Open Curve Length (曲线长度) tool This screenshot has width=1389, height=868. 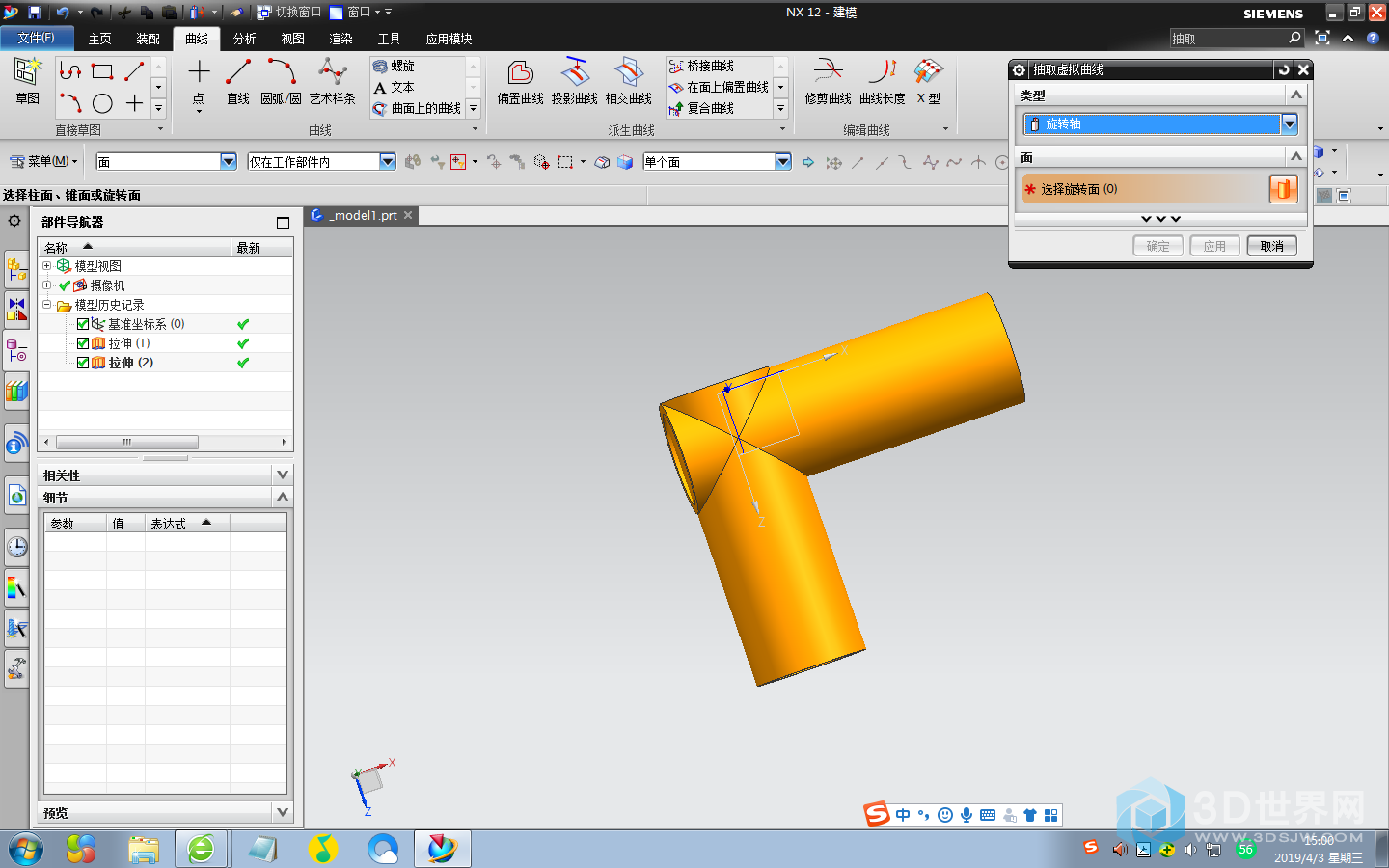coord(882,81)
